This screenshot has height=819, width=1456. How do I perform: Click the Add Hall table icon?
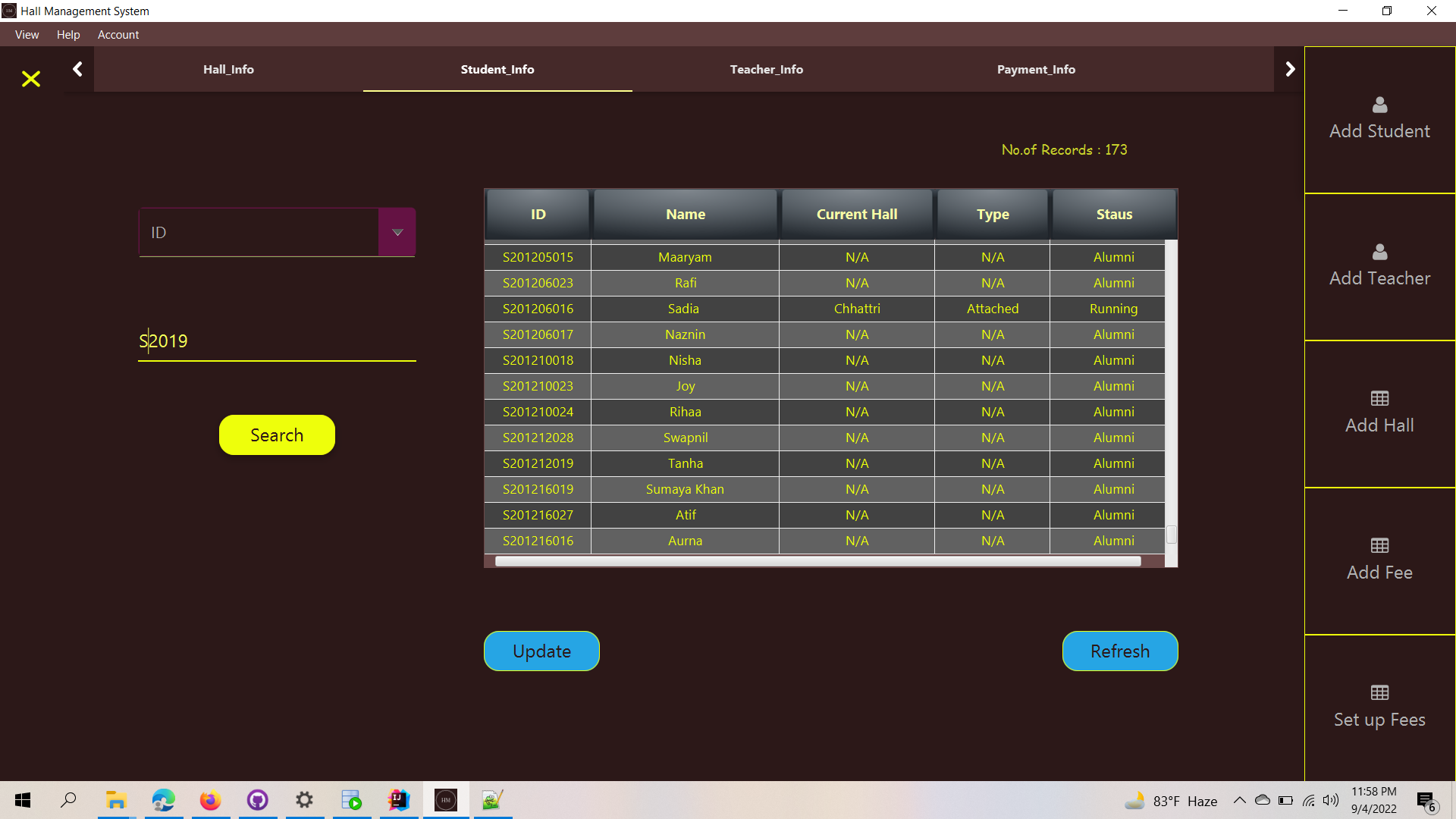(x=1379, y=399)
